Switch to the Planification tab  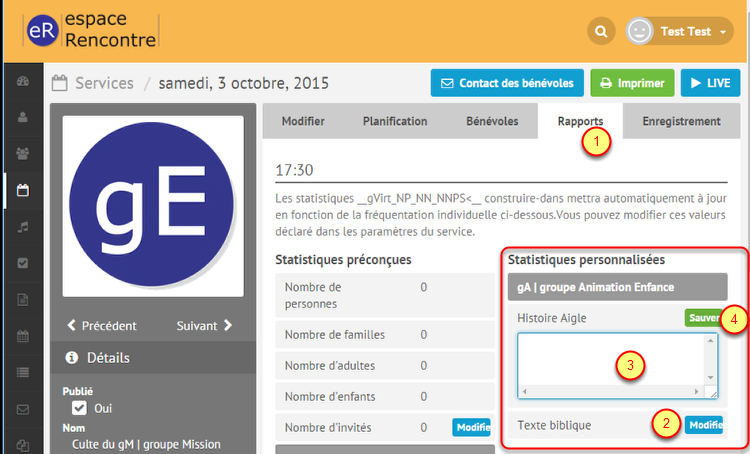tap(395, 122)
